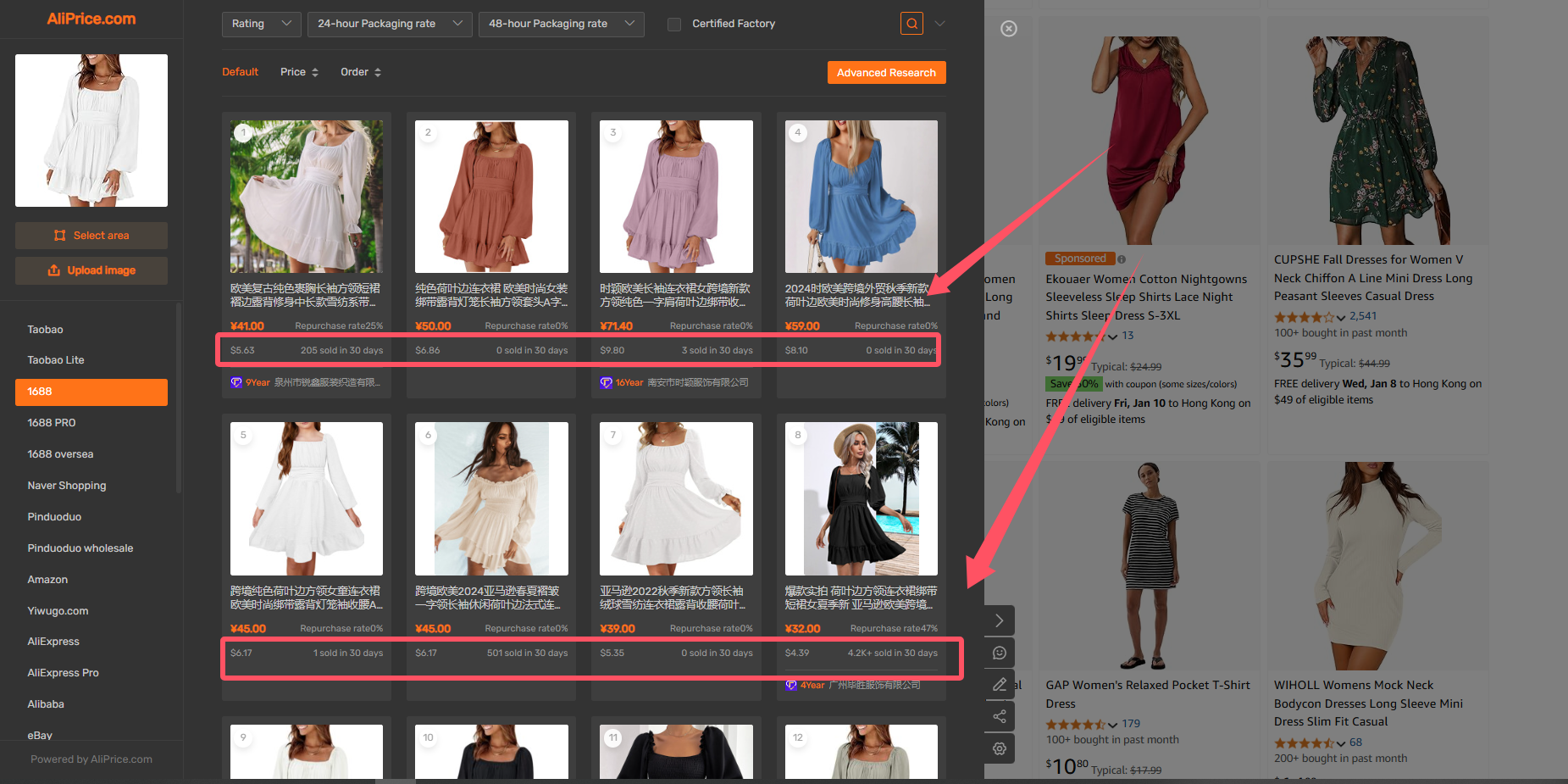This screenshot has width=1568, height=784.
Task: Open result 2 rust dress thumbnail
Action: [x=491, y=197]
